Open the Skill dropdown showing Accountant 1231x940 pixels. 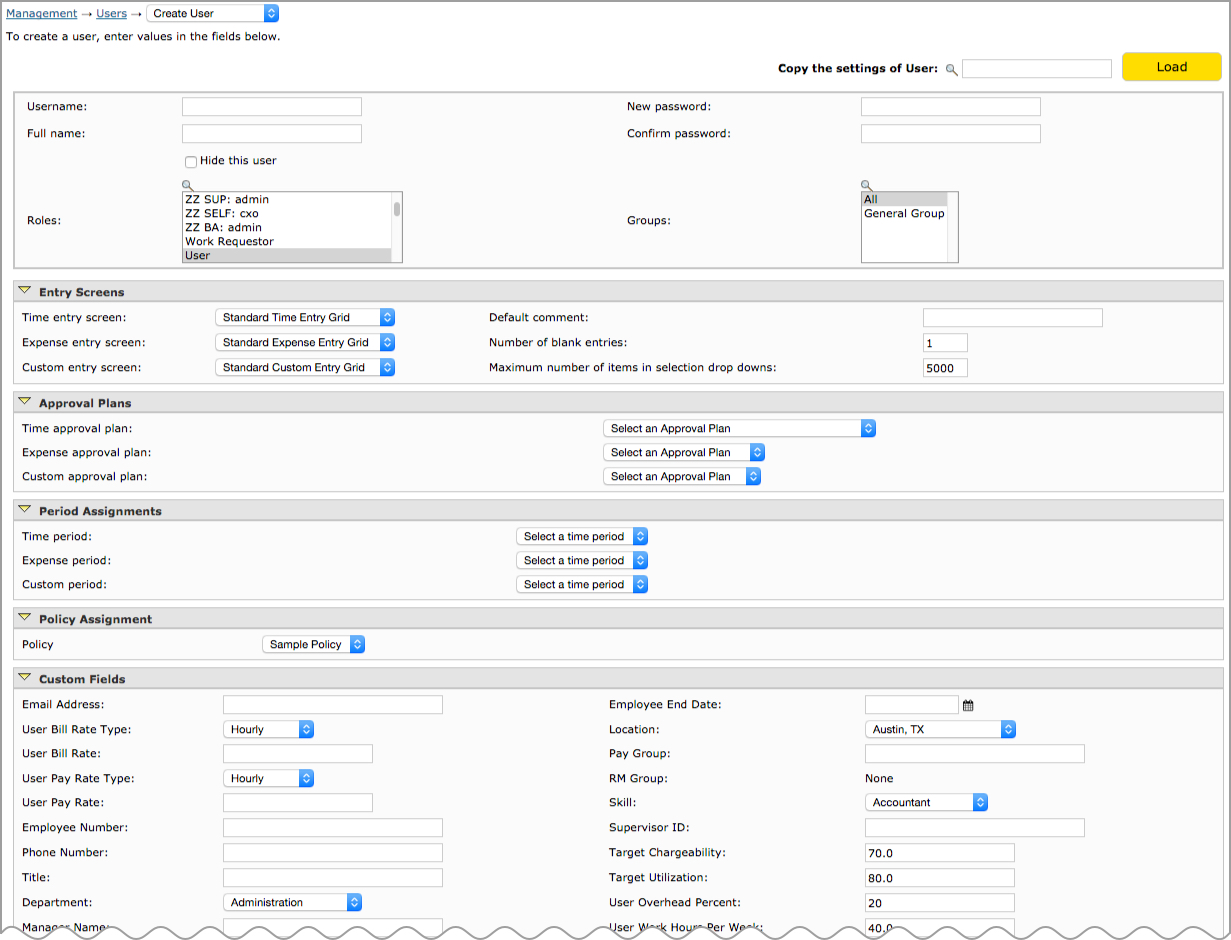click(927, 802)
